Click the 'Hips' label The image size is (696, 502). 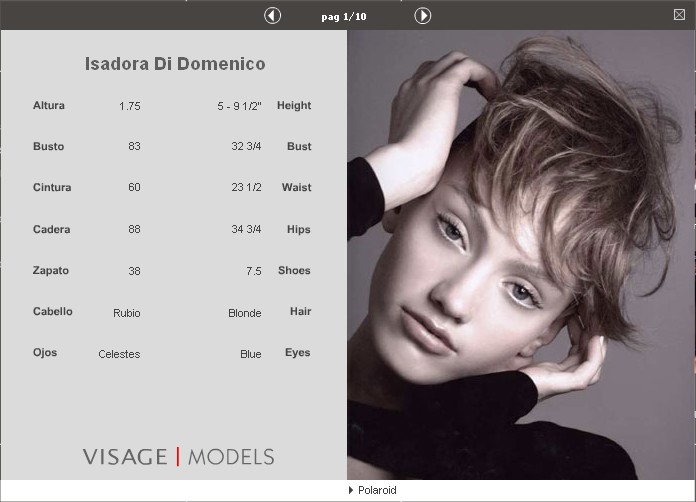(299, 229)
